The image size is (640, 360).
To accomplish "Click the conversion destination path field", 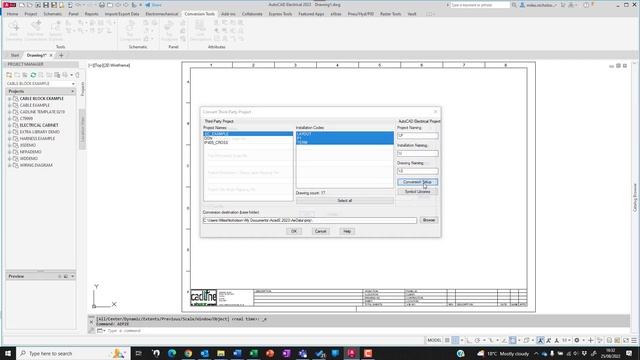I will tap(310, 220).
